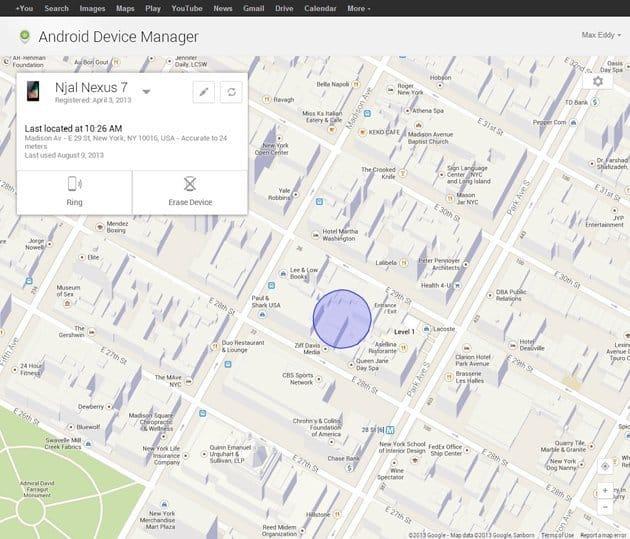The height and width of the screenshot is (539, 630).
Task: Click the Madison Avenue Baptist Church label
Action: click(x=430, y=138)
